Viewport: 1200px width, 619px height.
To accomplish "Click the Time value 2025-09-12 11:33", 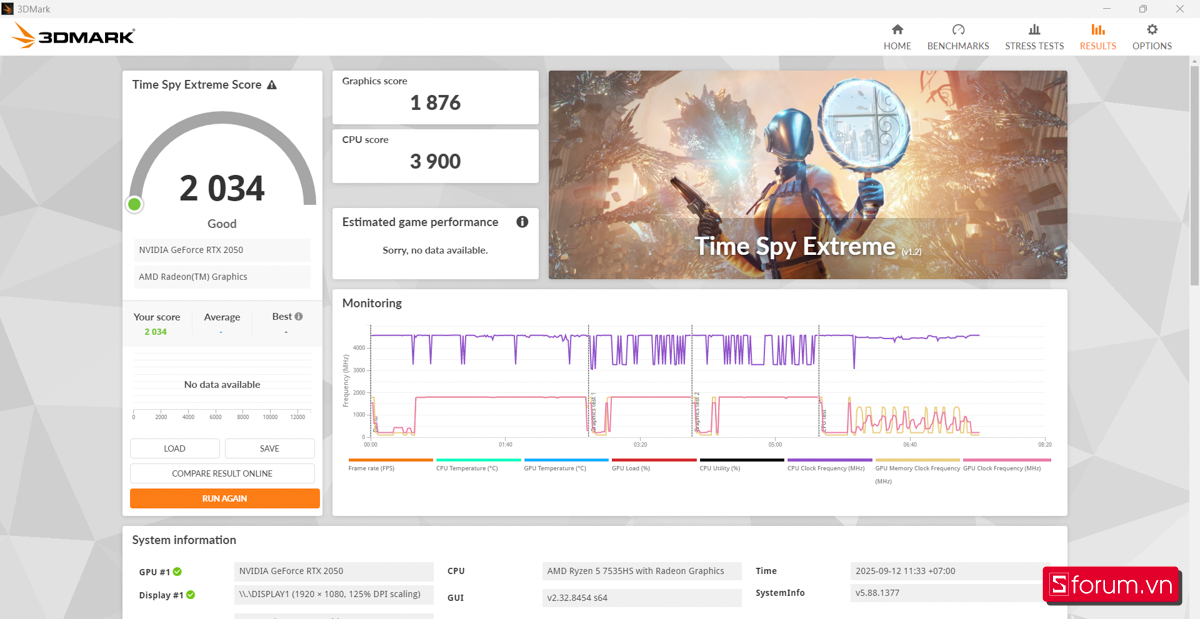I will [950, 571].
